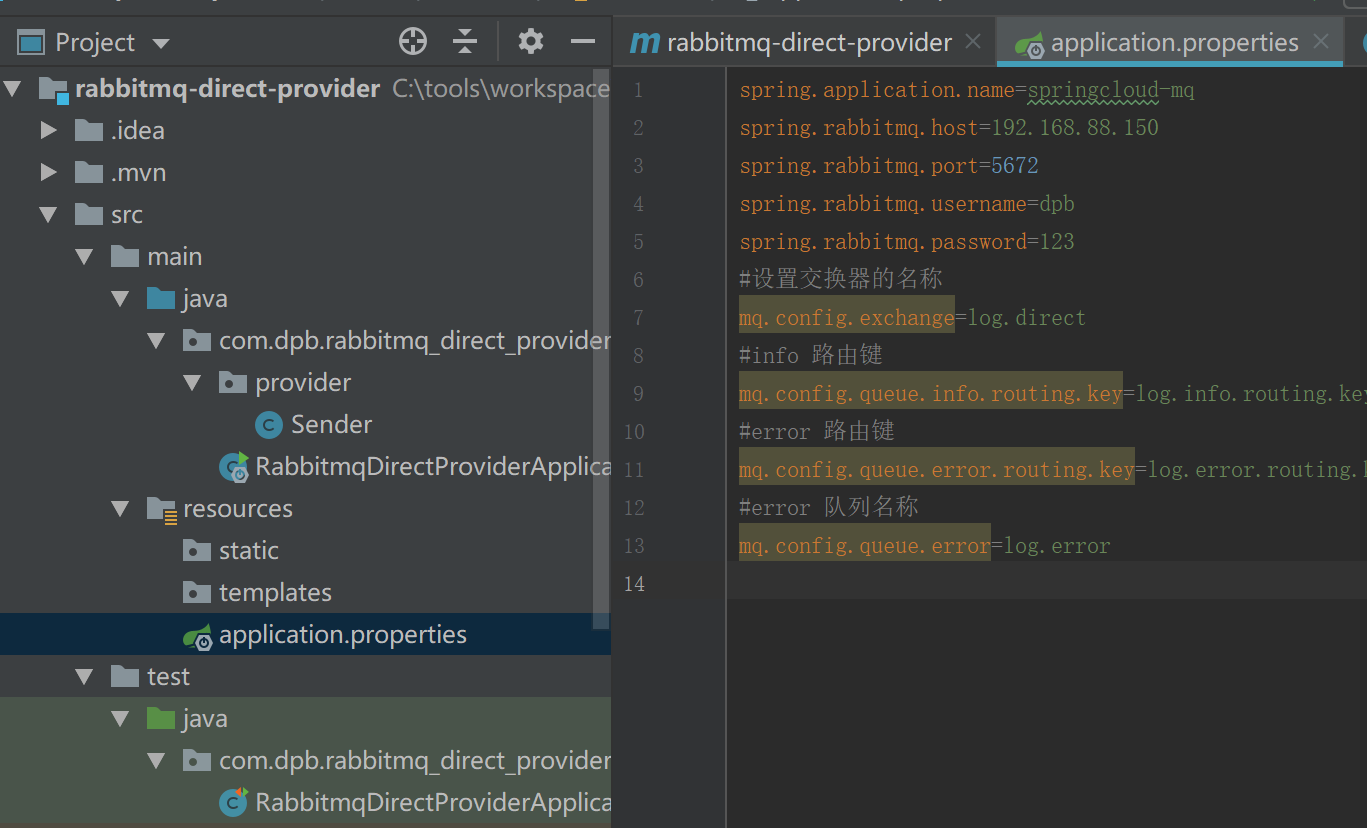Viewport: 1367px width, 828px height.
Task: Click the static folder icon
Action: (x=197, y=550)
